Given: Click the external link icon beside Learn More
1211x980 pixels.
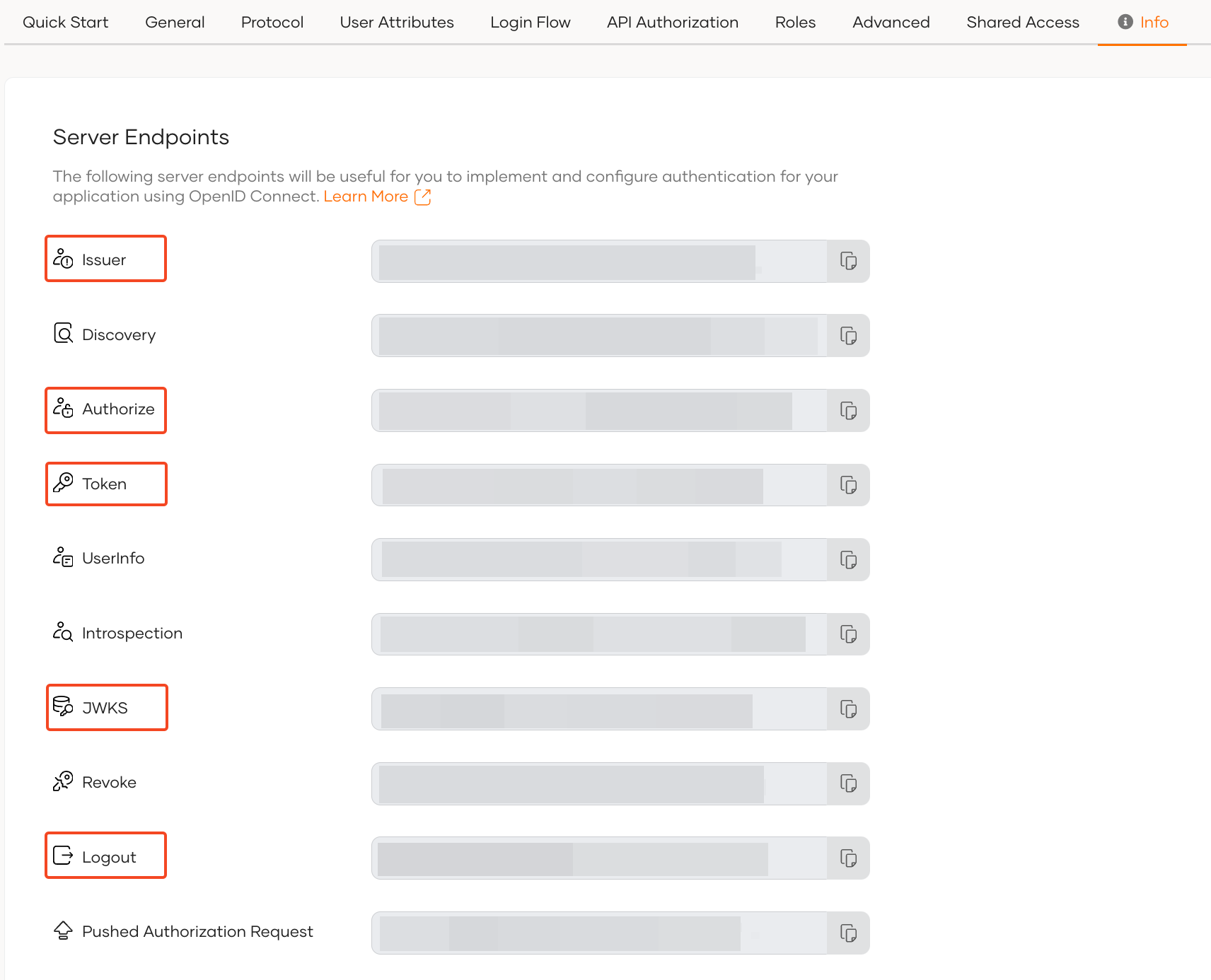Looking at the screenshot, I should 422,197.
